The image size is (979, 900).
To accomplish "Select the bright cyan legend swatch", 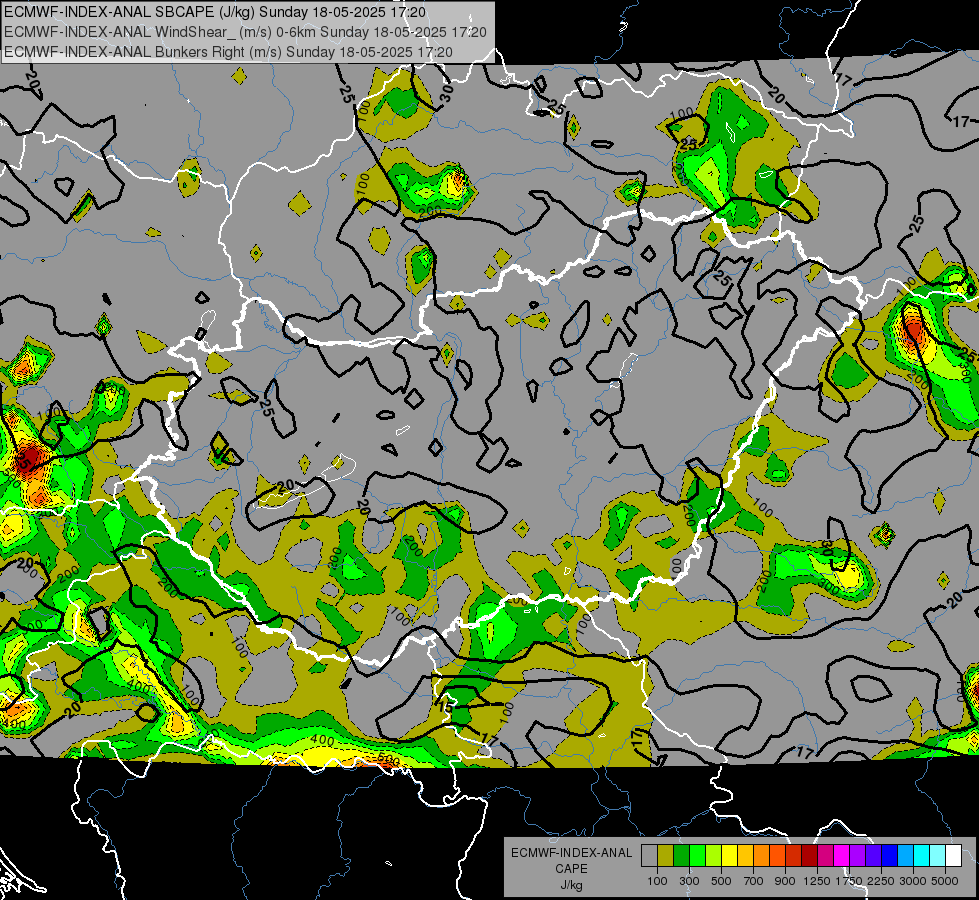I will [x=921, y=856].
